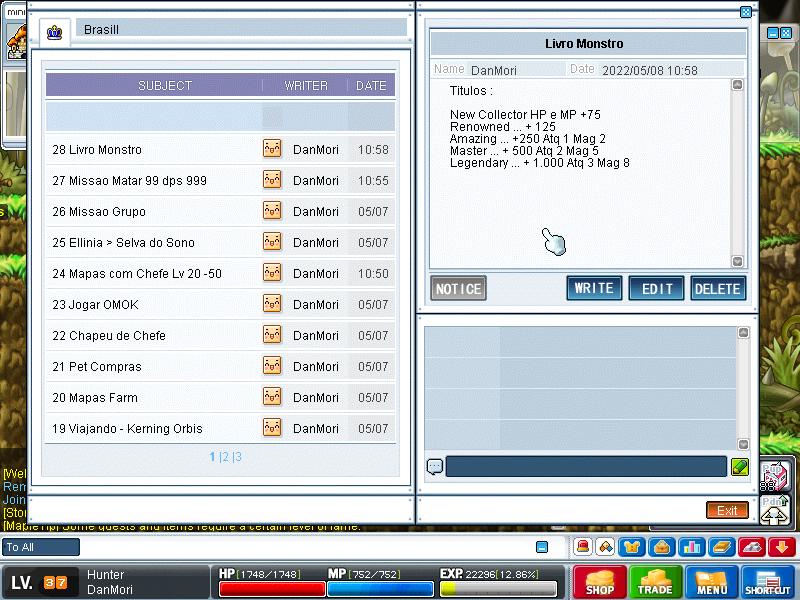Use the milk carton quickslot item
Screen dimensions: 800x600
(x=774, y=476)
